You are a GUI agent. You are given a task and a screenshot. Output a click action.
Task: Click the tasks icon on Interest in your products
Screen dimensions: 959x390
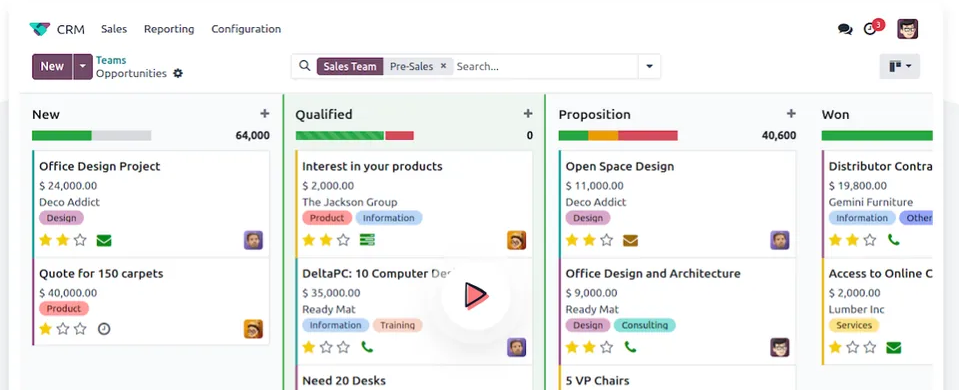[x=367, y=240]
